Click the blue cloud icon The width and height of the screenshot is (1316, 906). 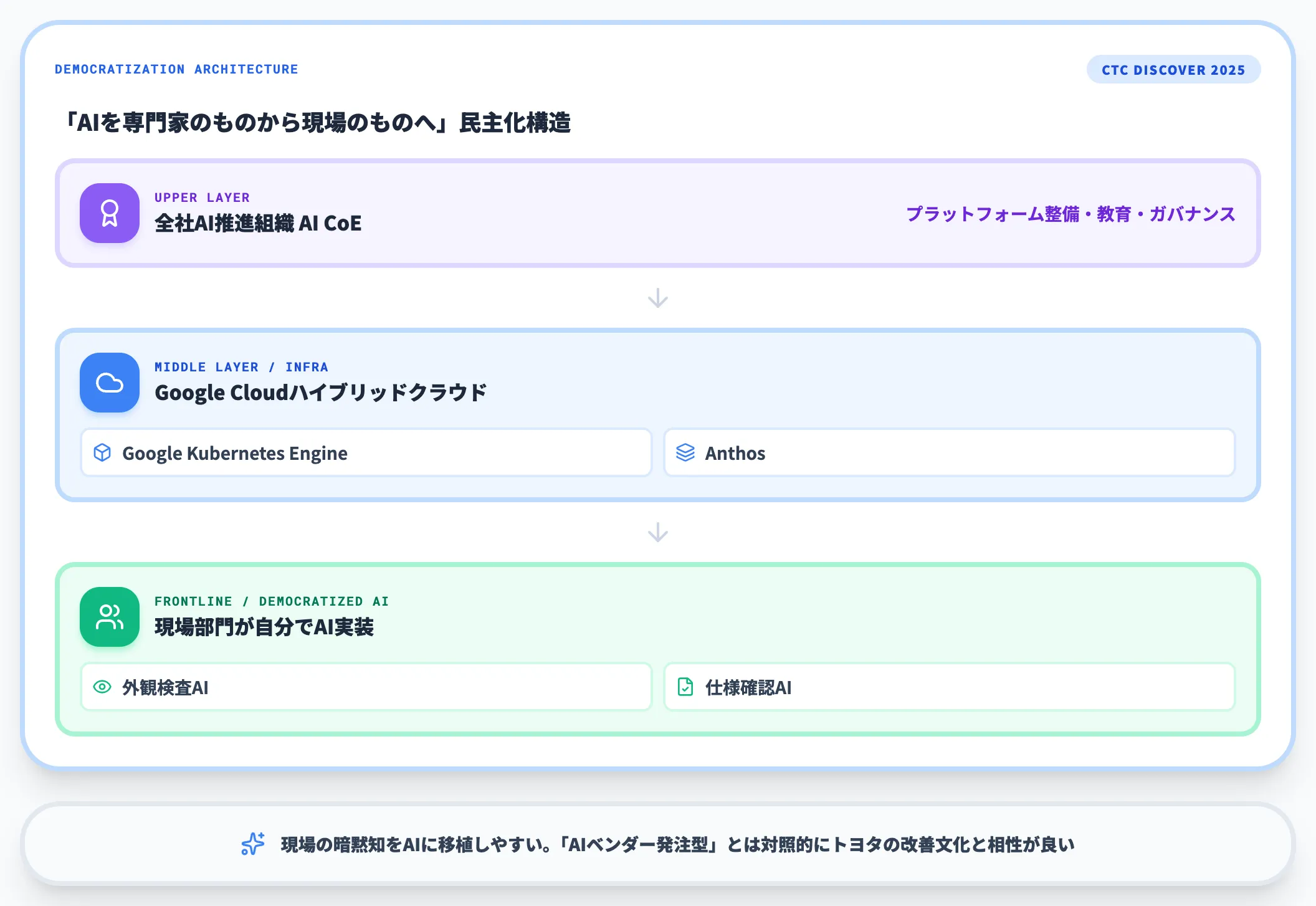110,383
